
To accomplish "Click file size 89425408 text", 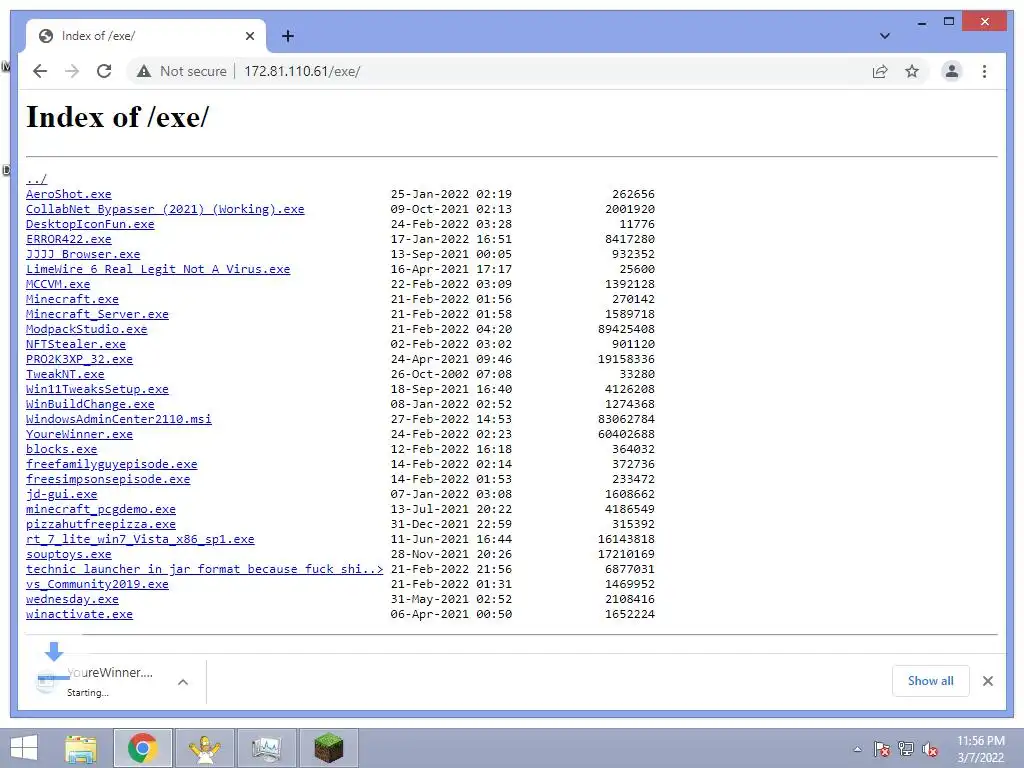I will [626, 329].
